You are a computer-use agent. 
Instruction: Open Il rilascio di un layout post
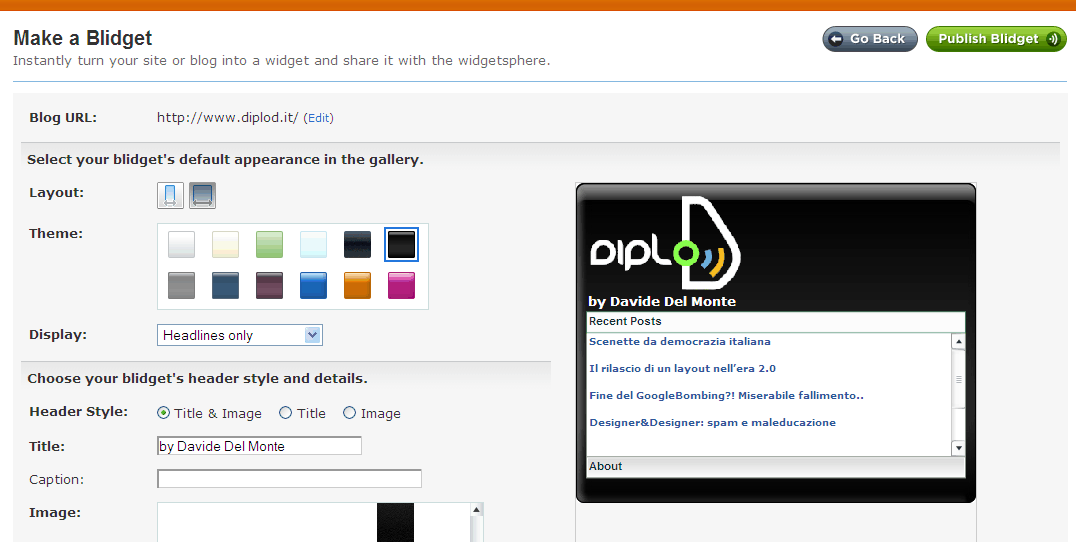[682, 368]
